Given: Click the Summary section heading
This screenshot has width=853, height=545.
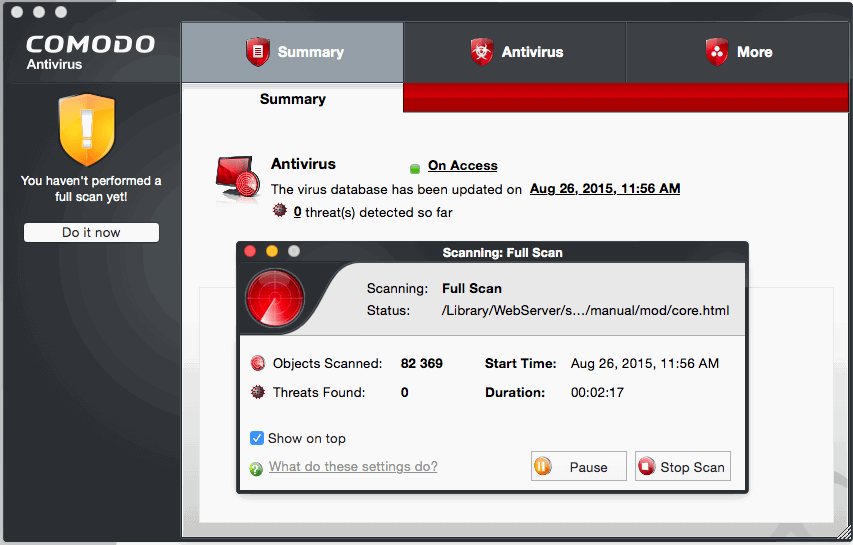Looking at the screenshot, I should tap(293, 99).
